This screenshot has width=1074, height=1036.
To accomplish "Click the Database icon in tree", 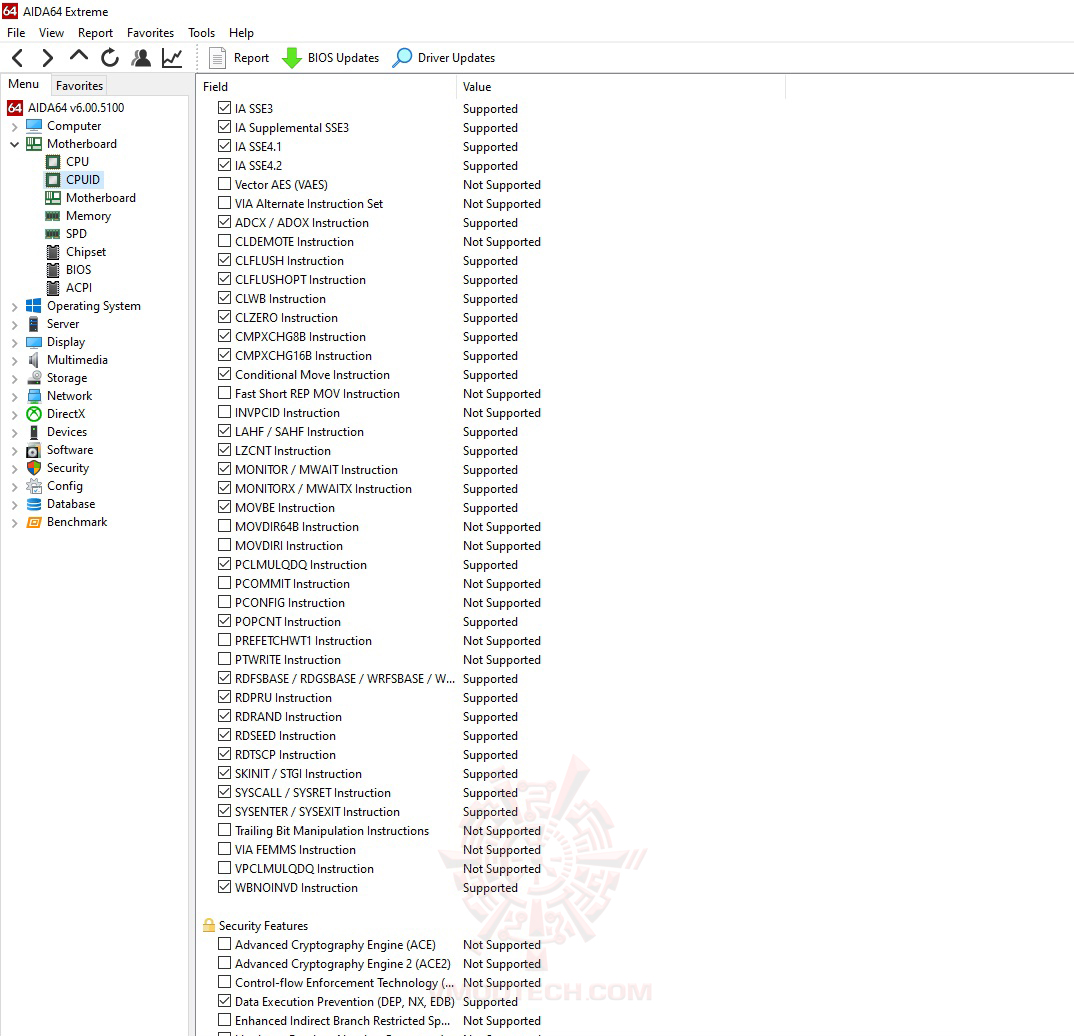I will pos(34,505).
